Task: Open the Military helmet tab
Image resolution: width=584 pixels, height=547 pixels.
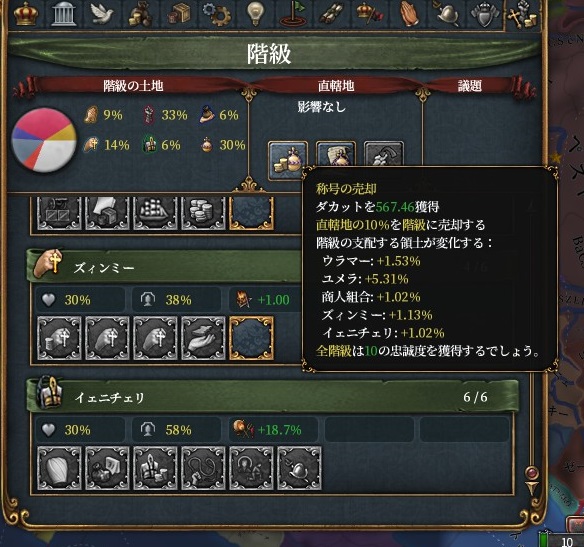Action: [x=447, y=15]
